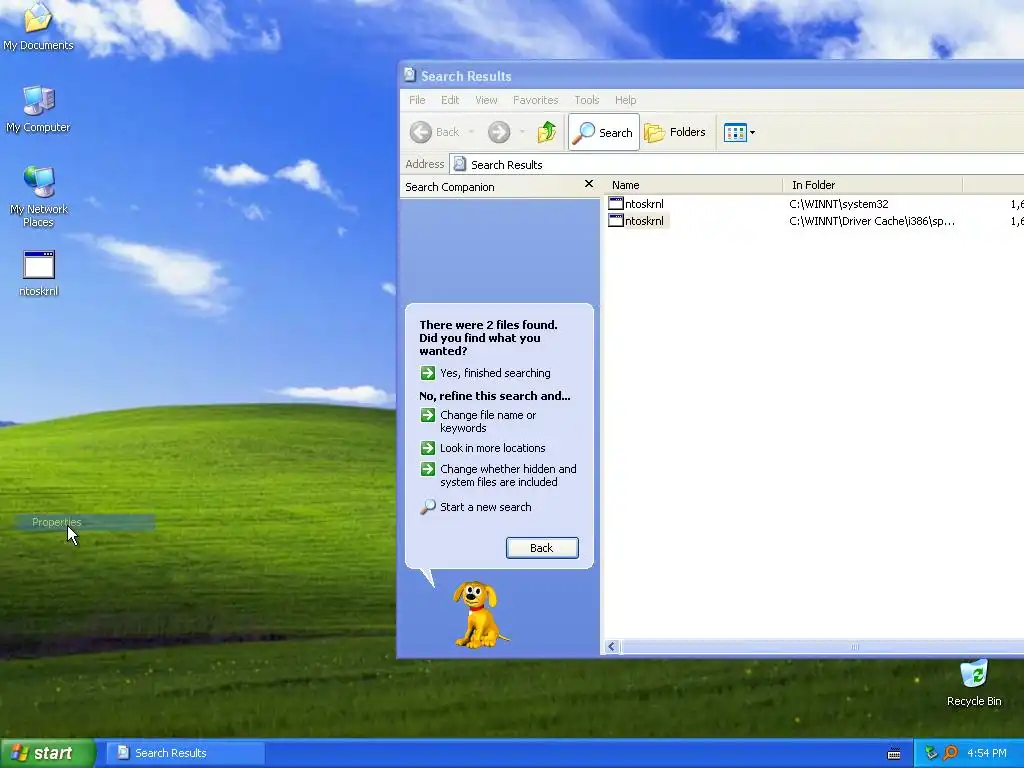Click Search Results taskbar button
1024x768 pixels.
(x=185, y=753)
